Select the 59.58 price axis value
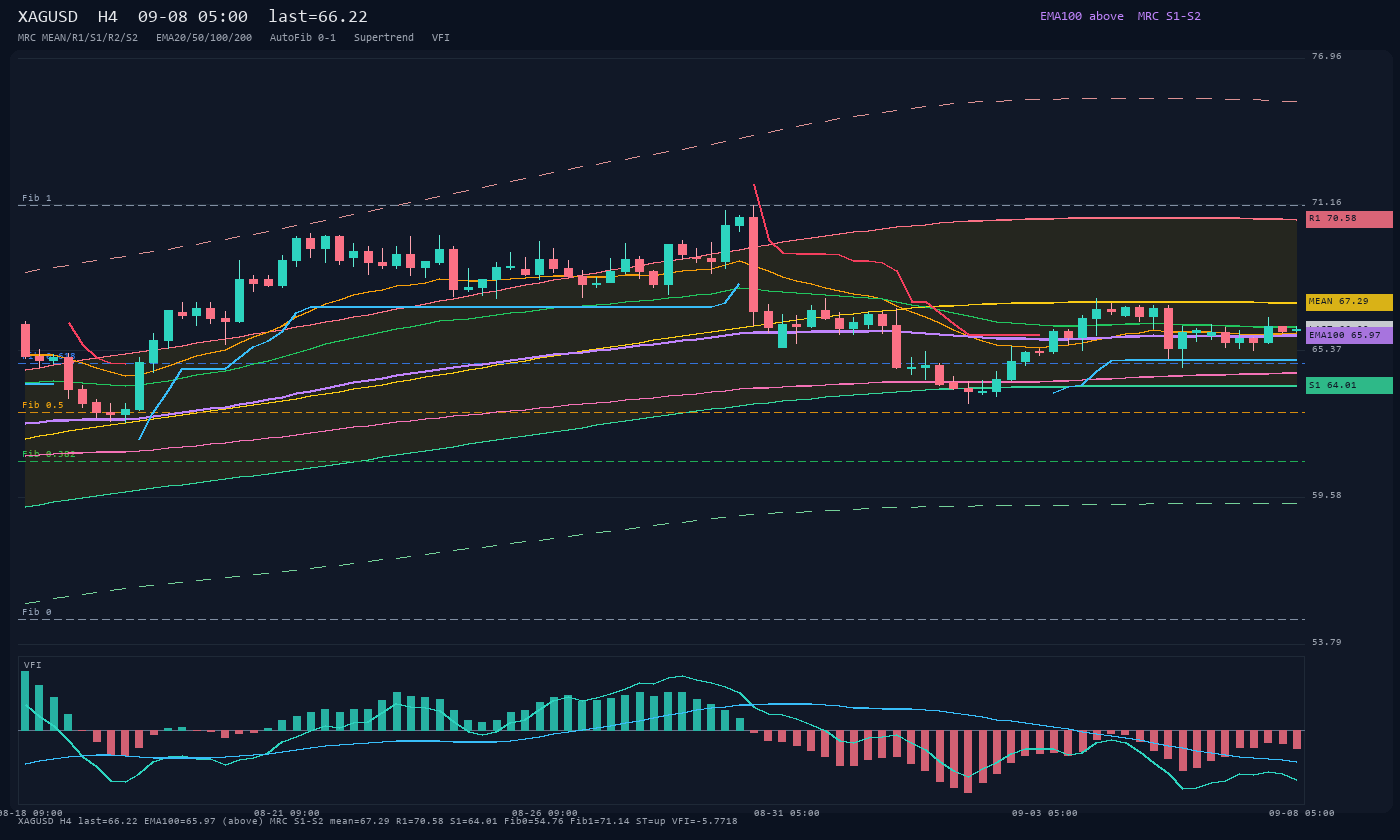The width and height of the screenshot is (1400, 840). (1327, 495)
